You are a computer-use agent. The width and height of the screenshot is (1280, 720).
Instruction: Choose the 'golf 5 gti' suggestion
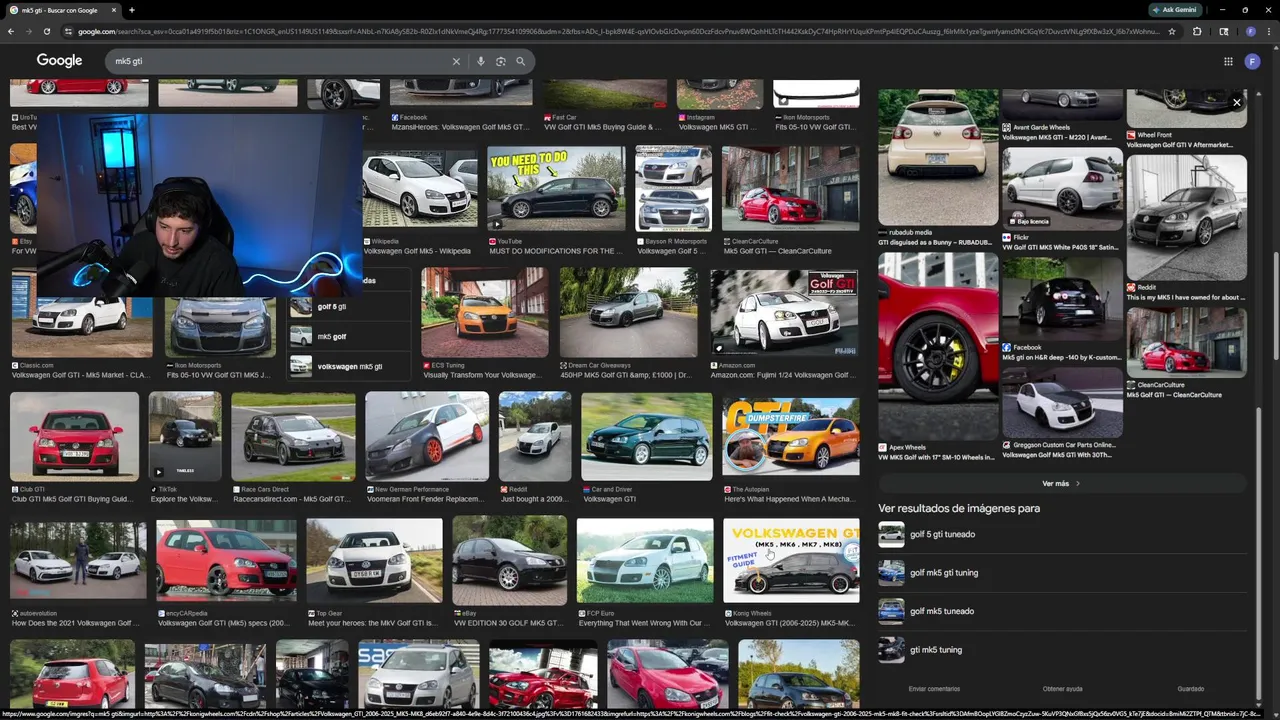(350, 307)
